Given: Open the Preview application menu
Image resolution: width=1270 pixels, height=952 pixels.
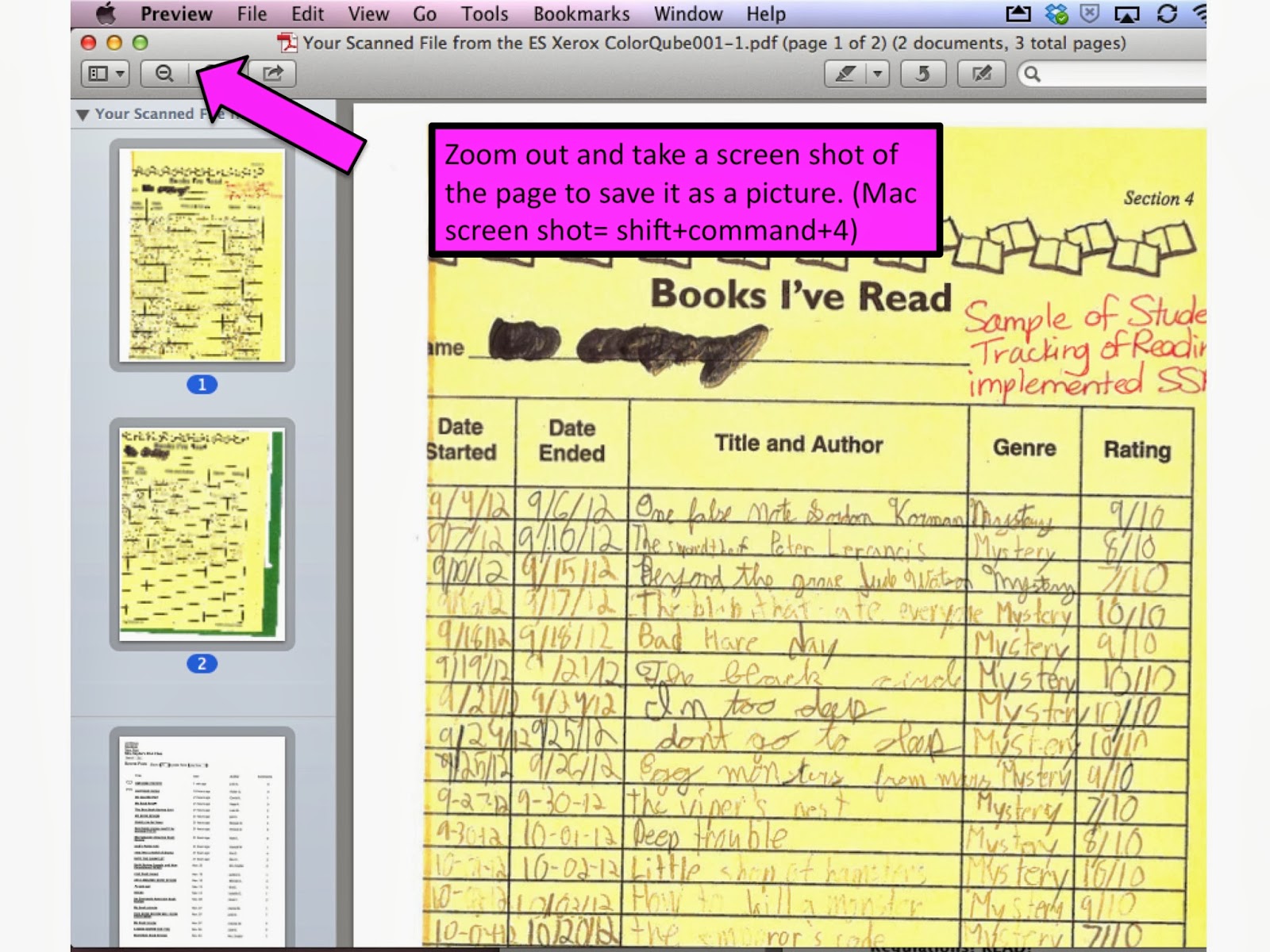Looking at the screenshot, I should [x=176, y=13].
